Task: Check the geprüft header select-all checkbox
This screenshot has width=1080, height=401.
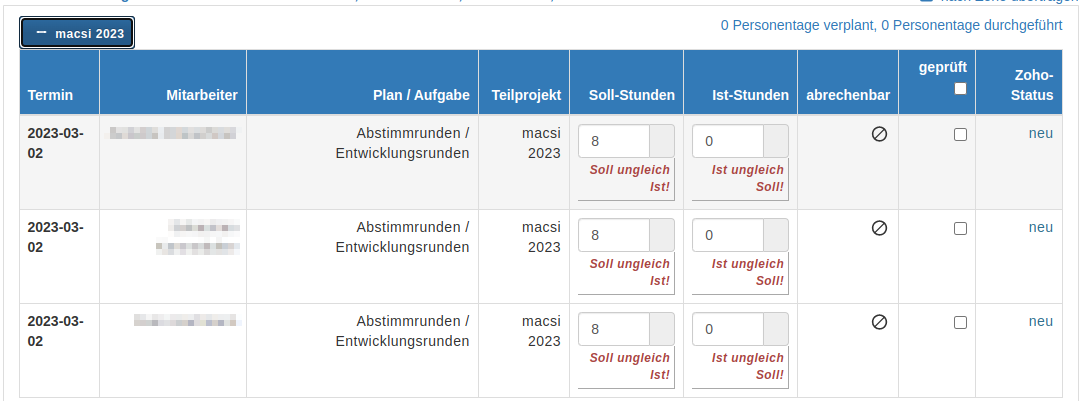Action: click(x=960, y=88)
